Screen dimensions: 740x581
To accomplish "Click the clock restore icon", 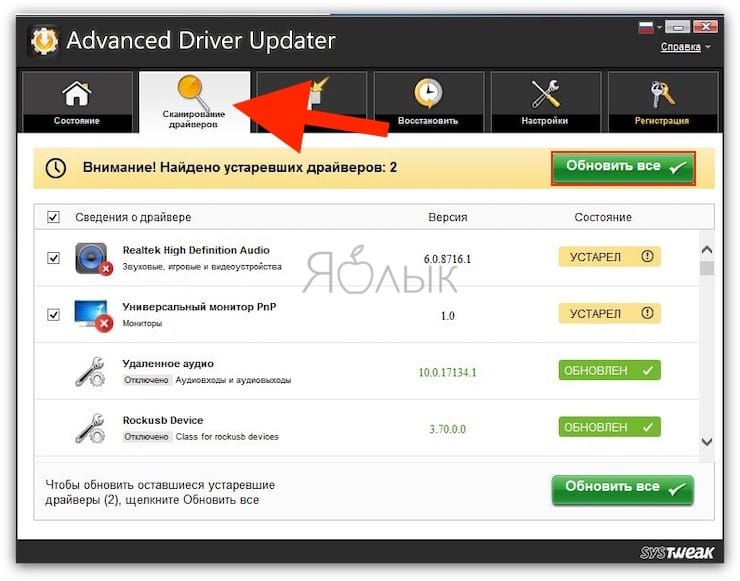I will (x=428, y=93).
